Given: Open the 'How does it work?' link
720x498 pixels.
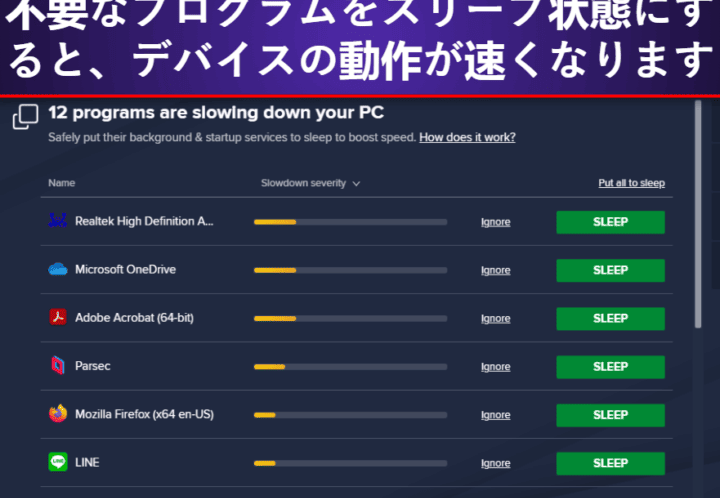Looking at the screenshot, I should pos(467,137).
